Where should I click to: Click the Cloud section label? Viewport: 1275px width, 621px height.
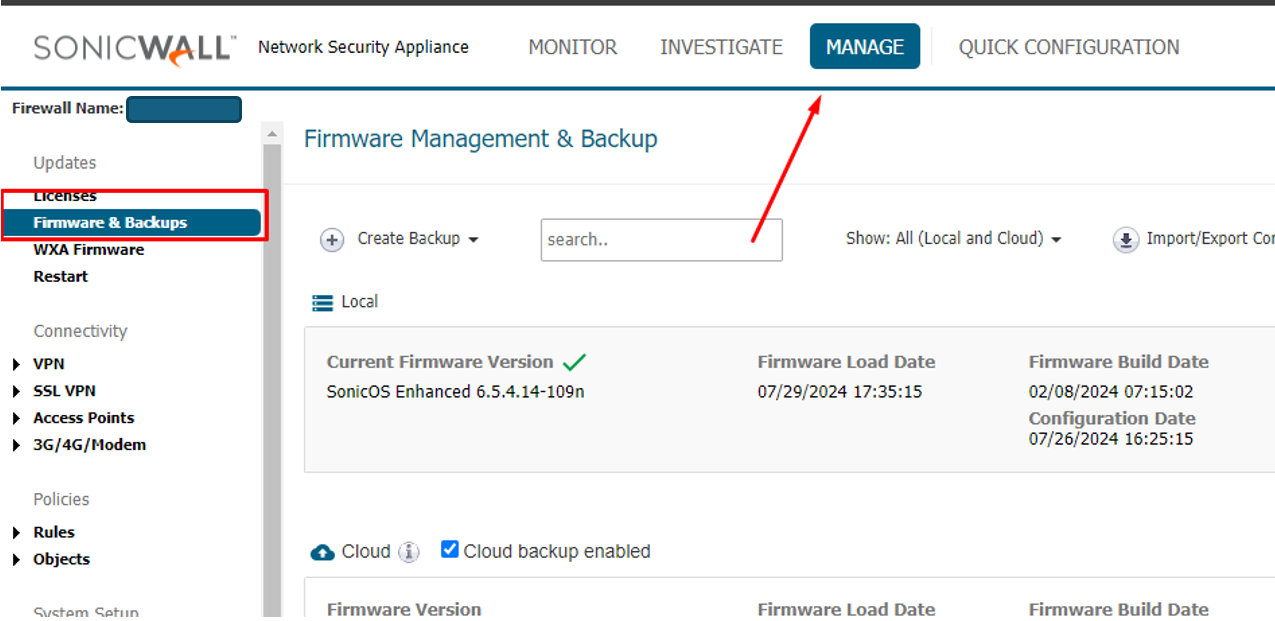point(366,552)
